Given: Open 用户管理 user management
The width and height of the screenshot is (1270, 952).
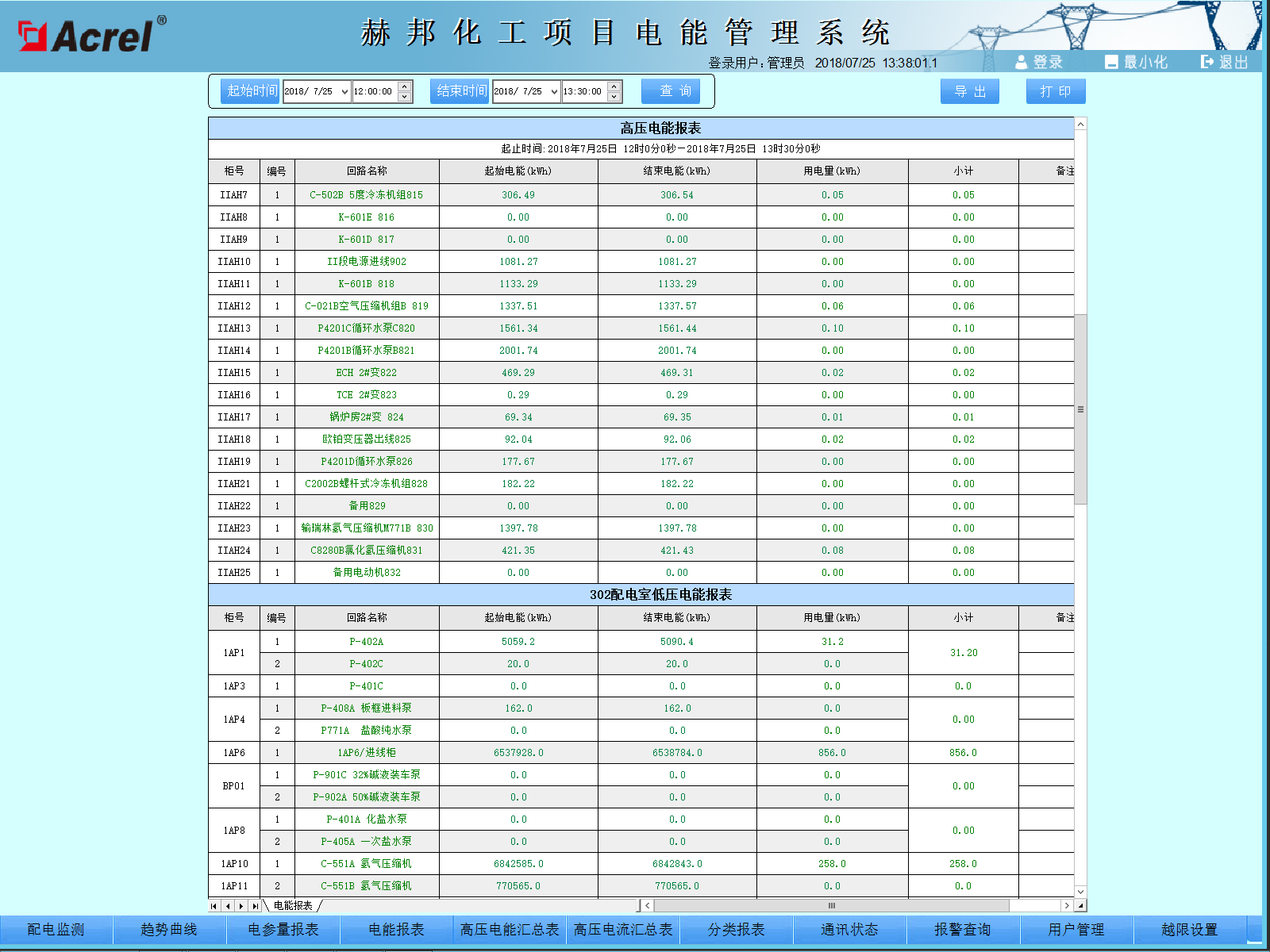Looking at the screenshot, I should pyautogui.click(x=1077, y=929).
